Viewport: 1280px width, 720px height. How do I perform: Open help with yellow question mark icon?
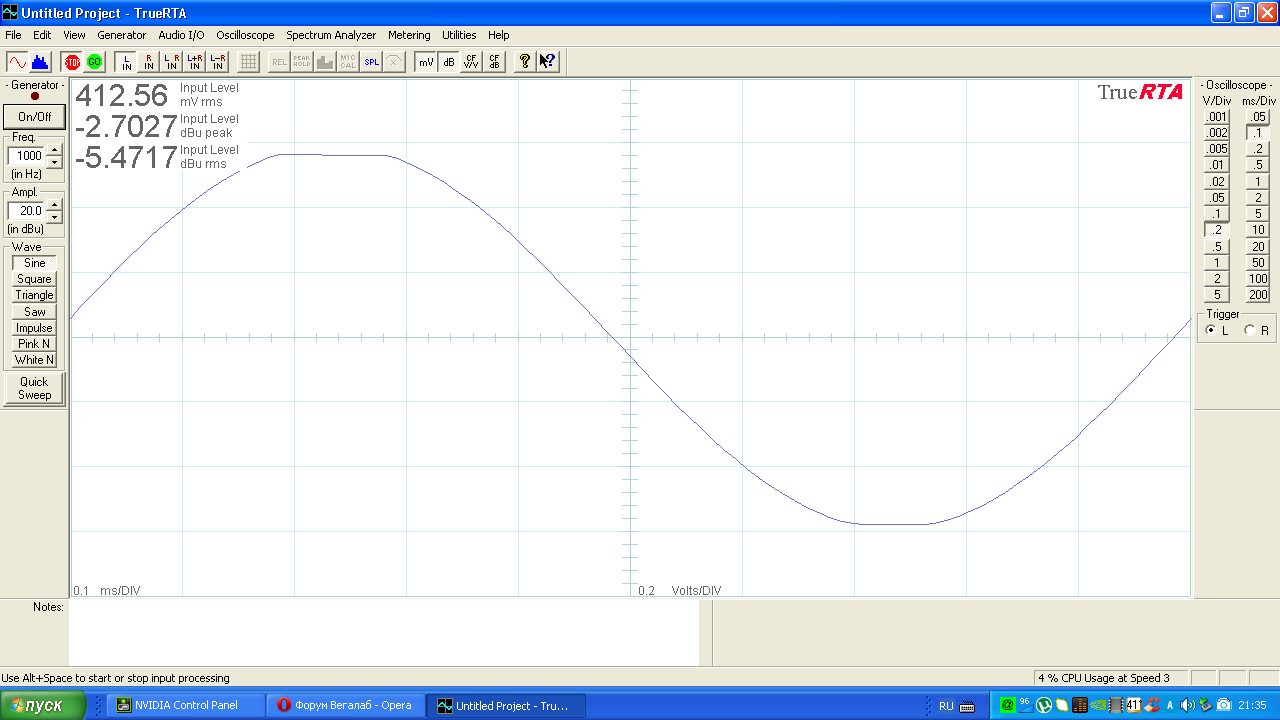(525, 62)
